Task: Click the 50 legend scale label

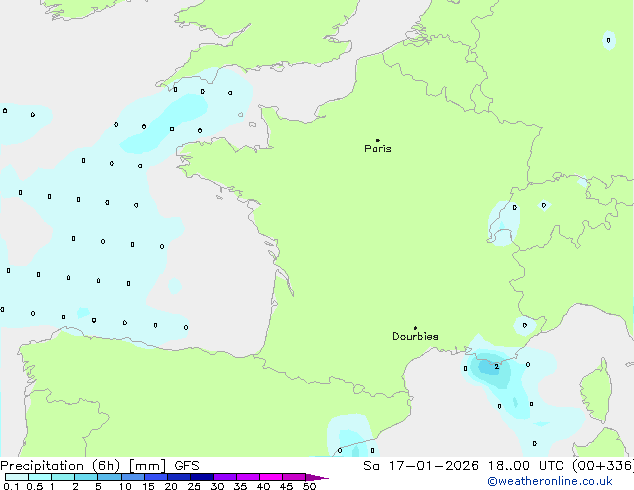Action: (x=310, y=486)
